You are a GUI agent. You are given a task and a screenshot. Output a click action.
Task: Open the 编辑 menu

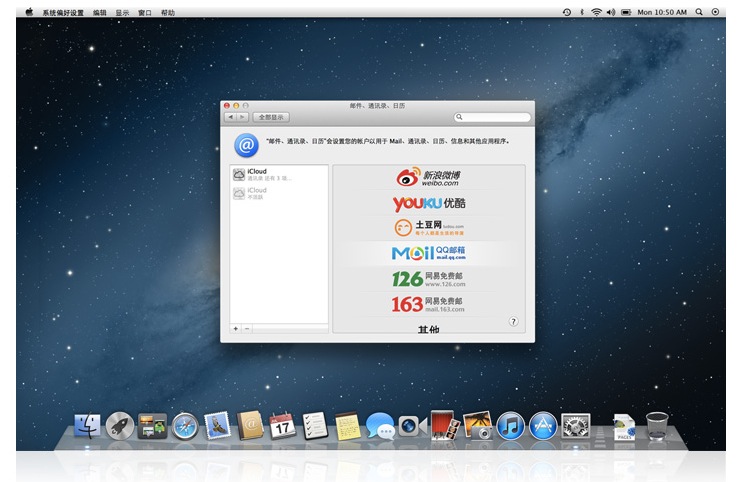(x=99, y=12)
